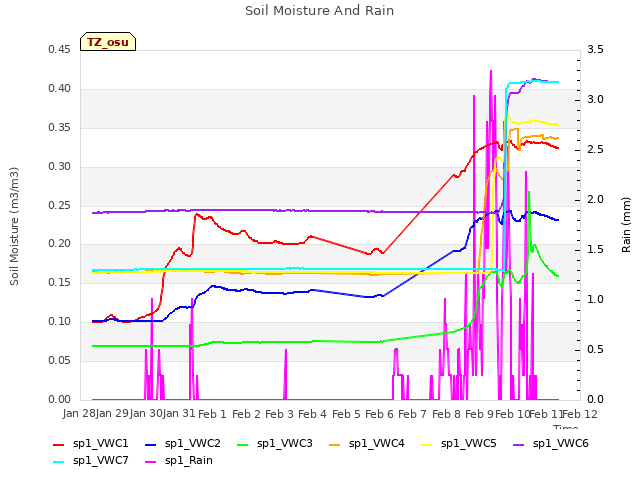640x480 pixels.
Task: Click the cyan sp1_VWC7 legend swatch
Action: click(59, 462)
